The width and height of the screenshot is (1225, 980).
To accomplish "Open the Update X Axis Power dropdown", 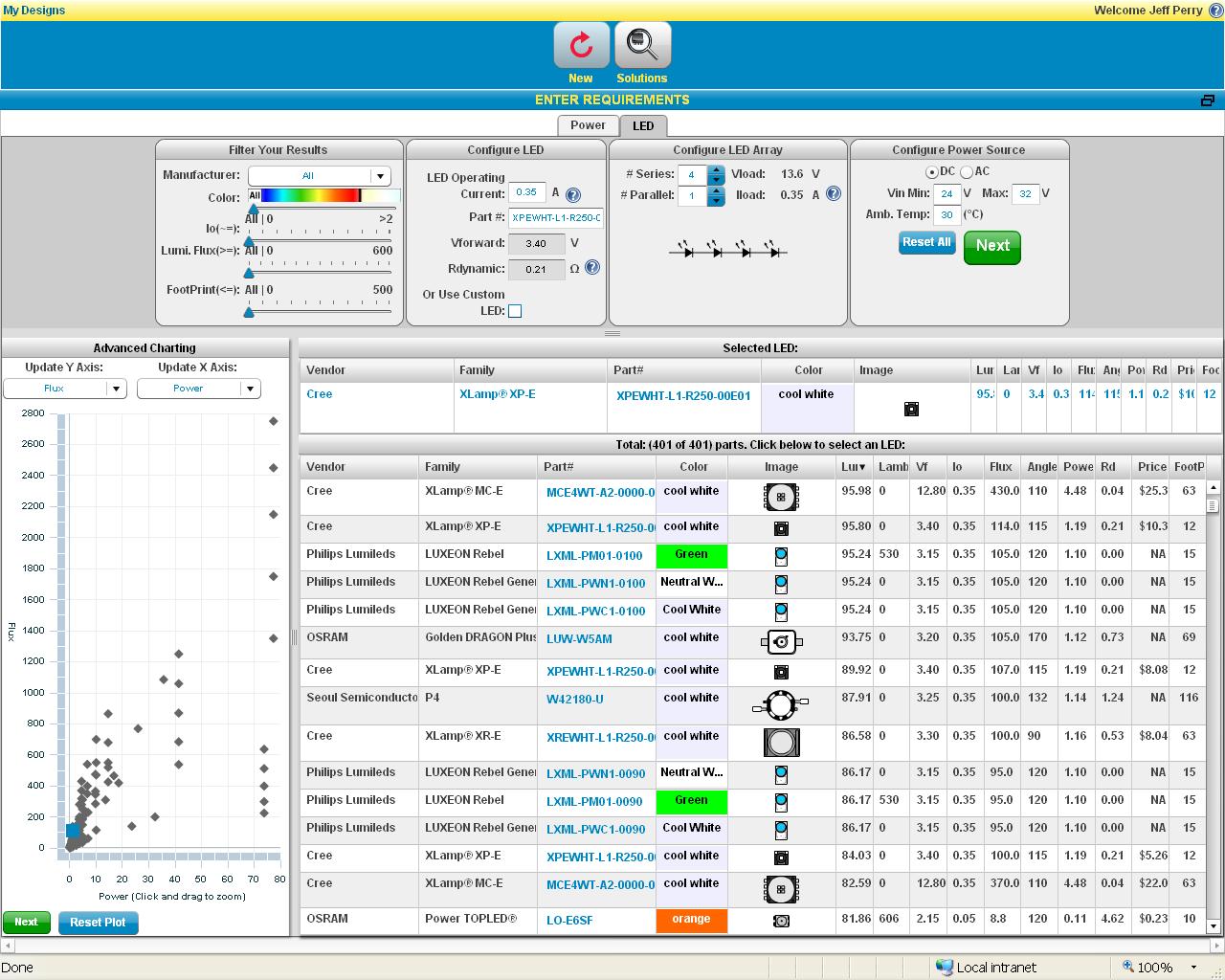I will click(199, 389).
